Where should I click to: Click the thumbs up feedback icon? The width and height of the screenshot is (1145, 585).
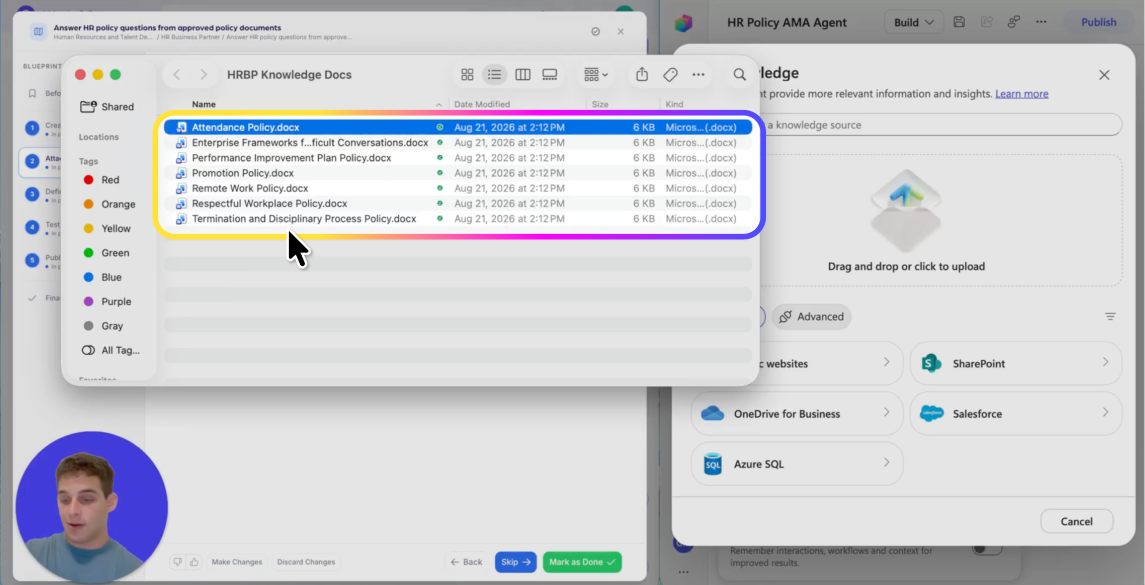tap(194, 562)
